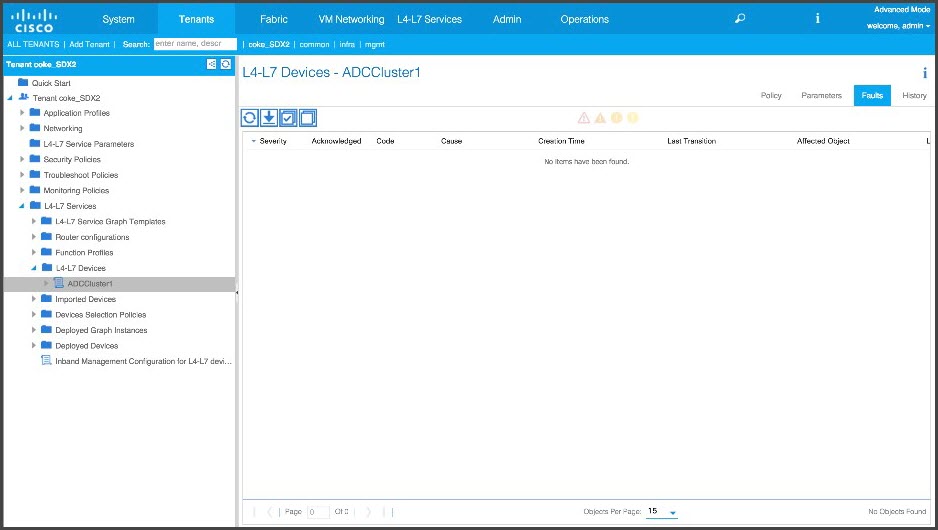
Task: Sort by the Severity column header
Action: pos(273,141)
